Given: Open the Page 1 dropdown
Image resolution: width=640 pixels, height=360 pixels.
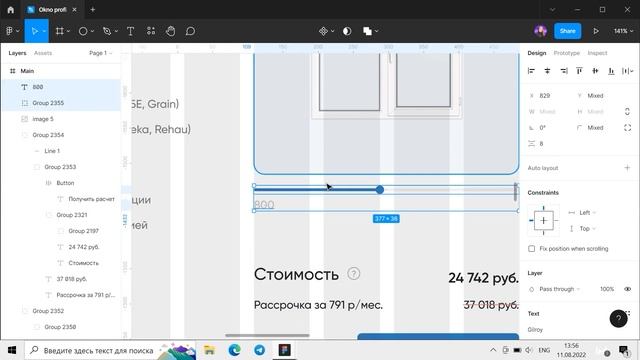Looking at the screenshot, I should coord(100,53).
